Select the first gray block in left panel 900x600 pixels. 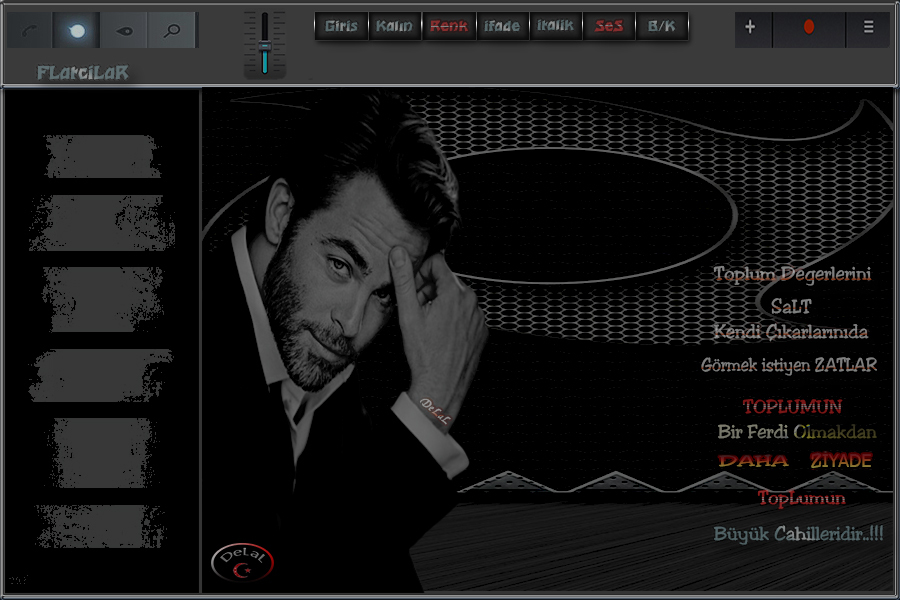pyautogui.click(x=102, y=157)
